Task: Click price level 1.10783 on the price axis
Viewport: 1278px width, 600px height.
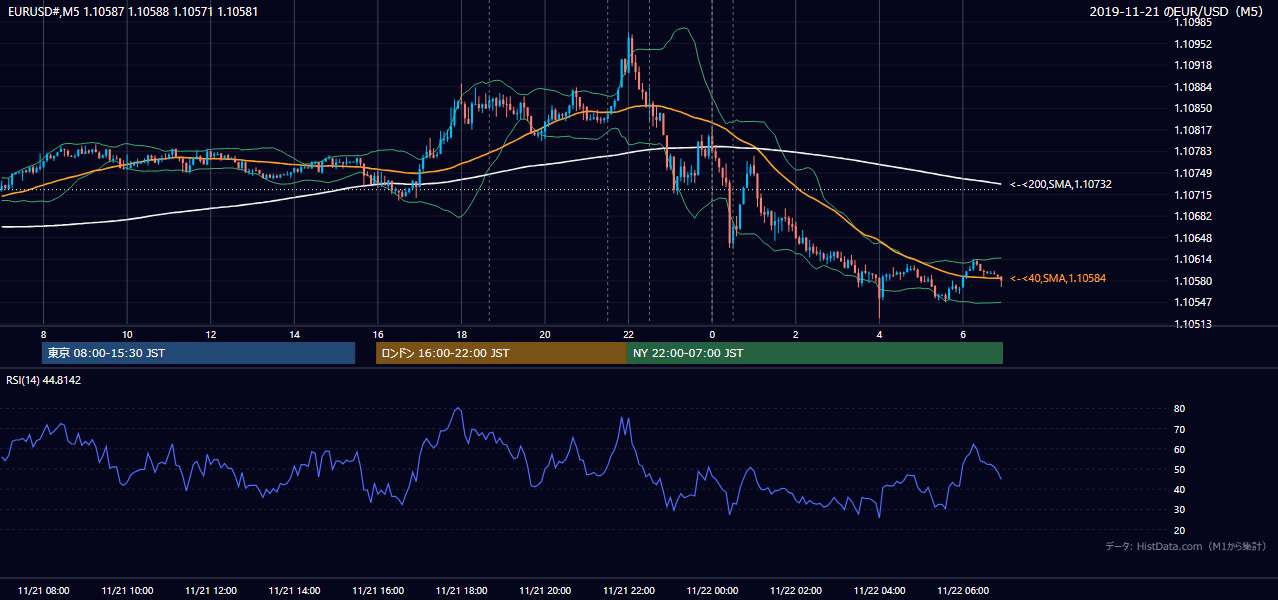Action: pos(1192,151)
